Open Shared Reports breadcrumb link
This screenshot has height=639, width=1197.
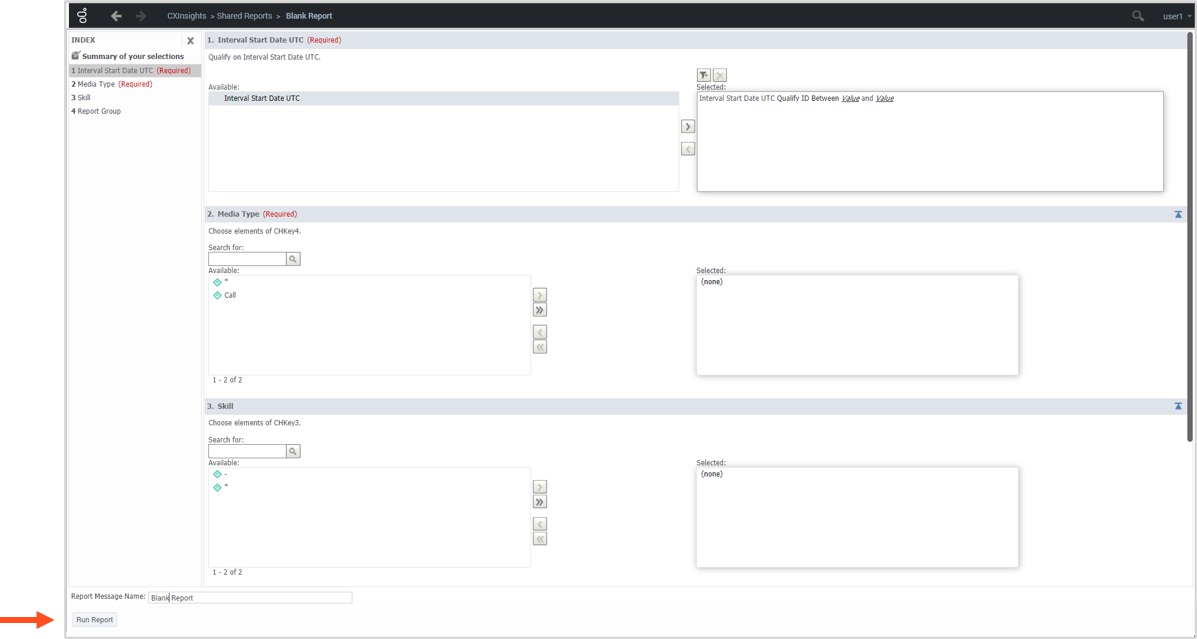click(245, 16)
